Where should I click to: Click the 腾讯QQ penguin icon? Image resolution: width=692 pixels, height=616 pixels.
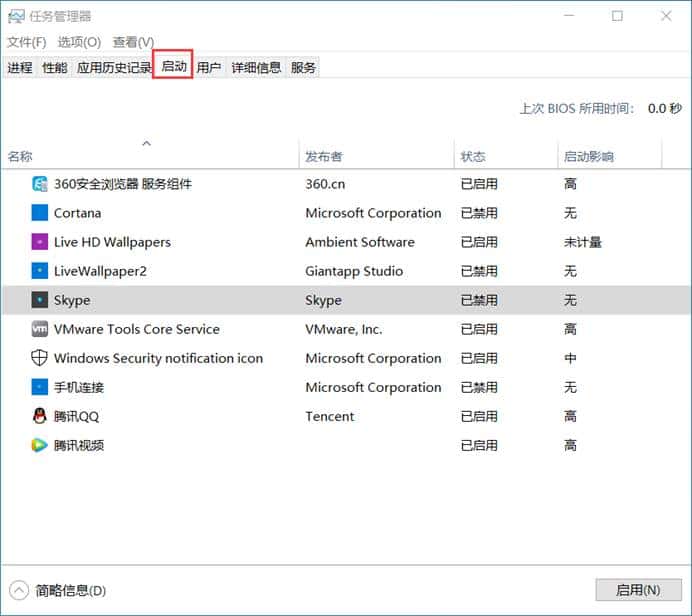point(40,416)
